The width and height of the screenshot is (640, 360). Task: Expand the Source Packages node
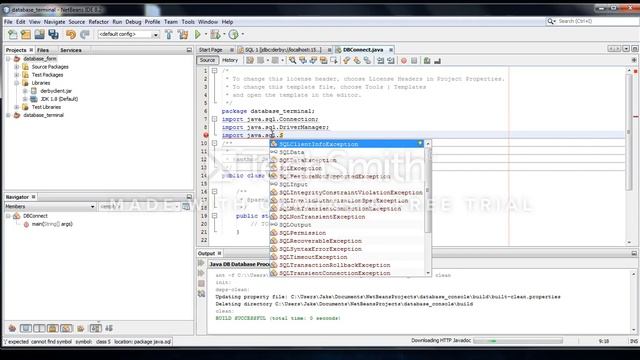click(x=17, y=67)
